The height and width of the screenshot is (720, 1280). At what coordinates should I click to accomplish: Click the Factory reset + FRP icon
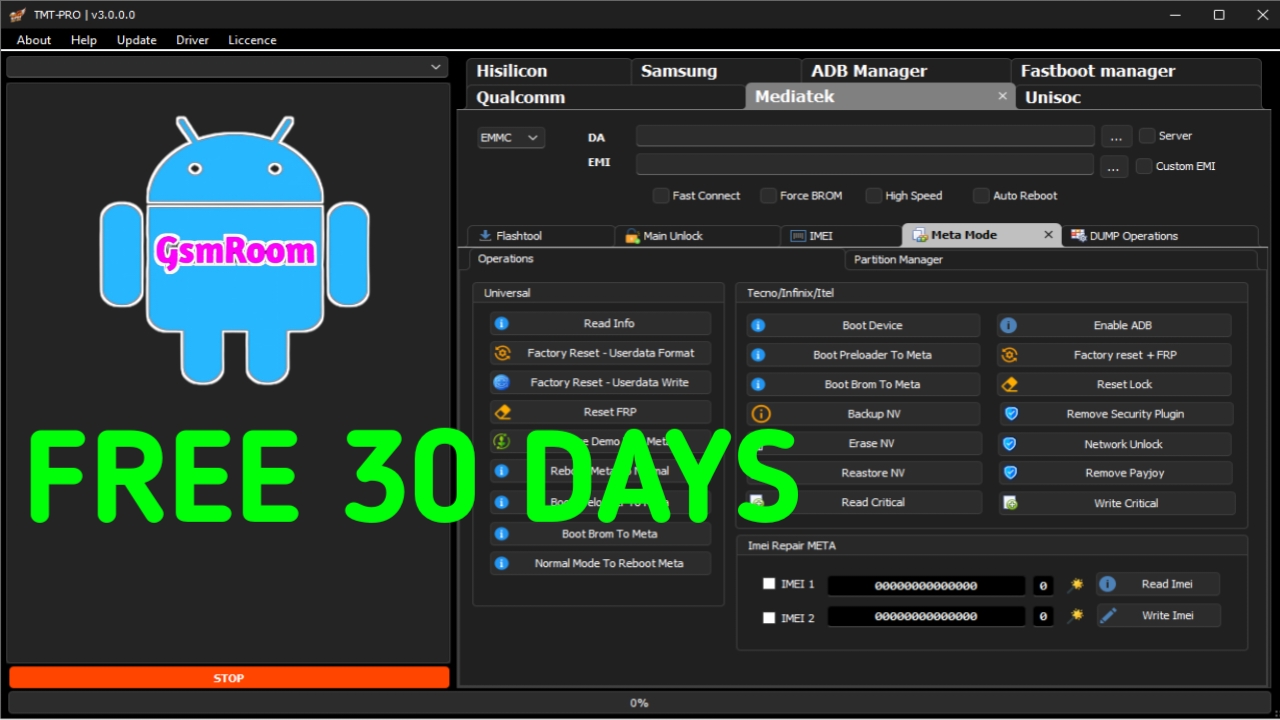(1009, 355)
